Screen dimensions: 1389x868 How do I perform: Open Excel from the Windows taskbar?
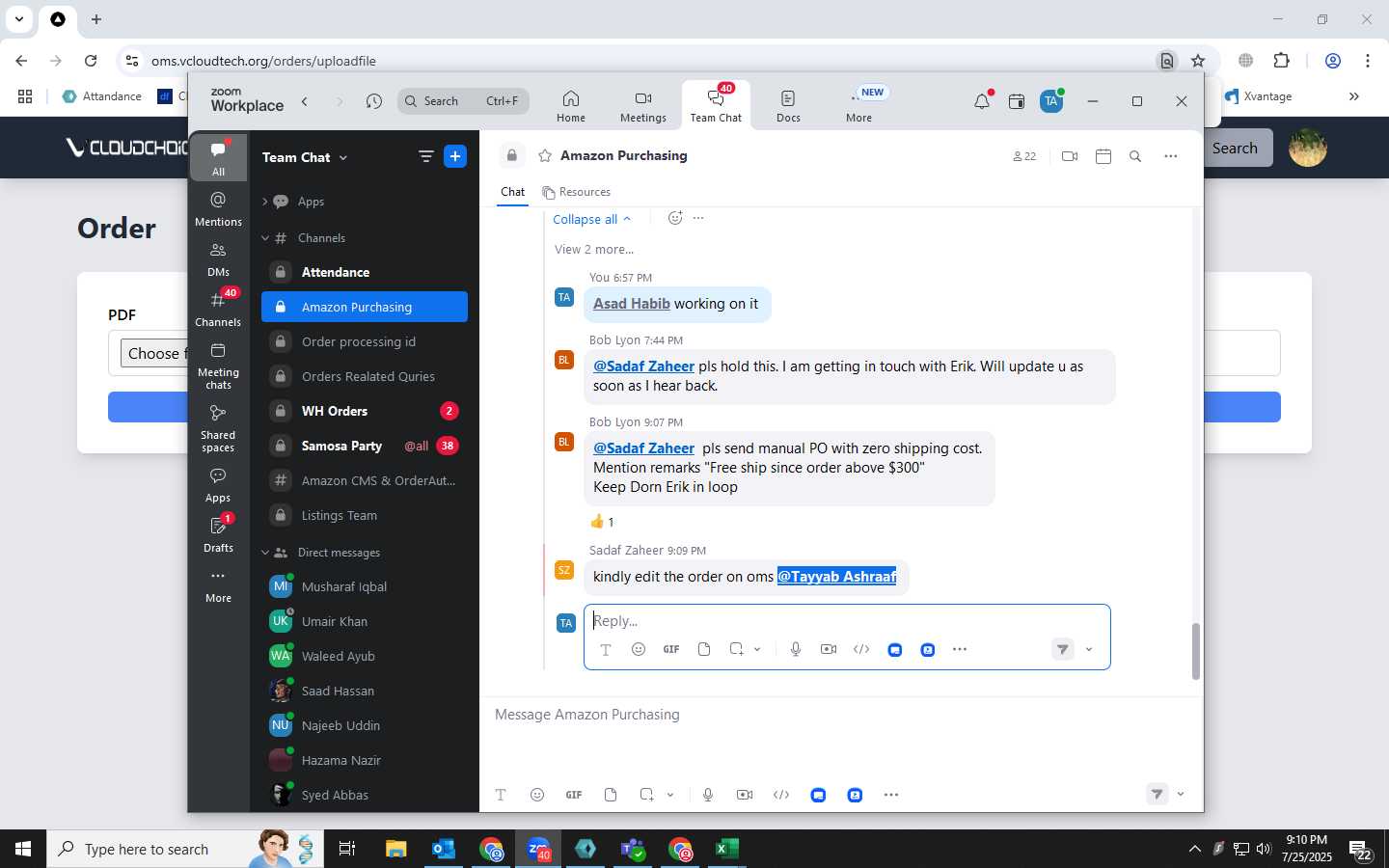(727, 849)
